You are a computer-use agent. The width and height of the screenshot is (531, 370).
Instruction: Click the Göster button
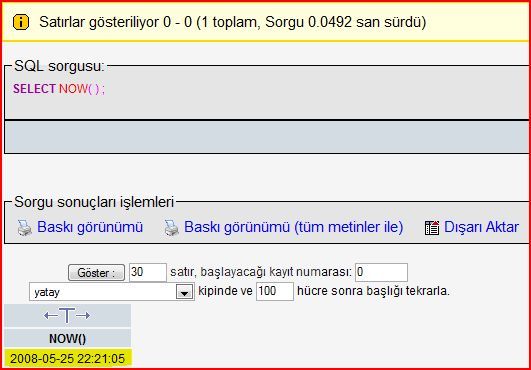(96, 273)
